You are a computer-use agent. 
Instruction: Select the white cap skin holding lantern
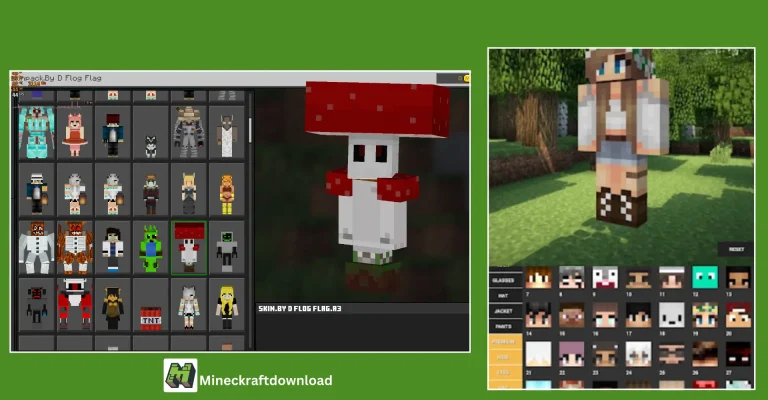[36, 190]
